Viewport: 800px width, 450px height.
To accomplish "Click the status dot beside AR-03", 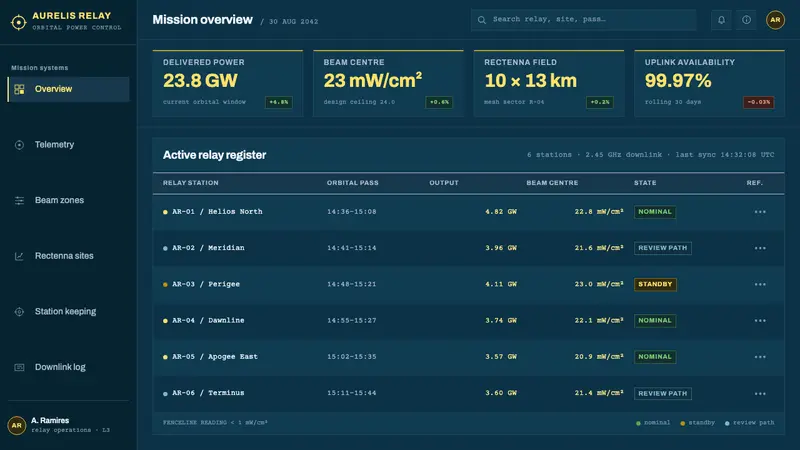I will (165, 285).
